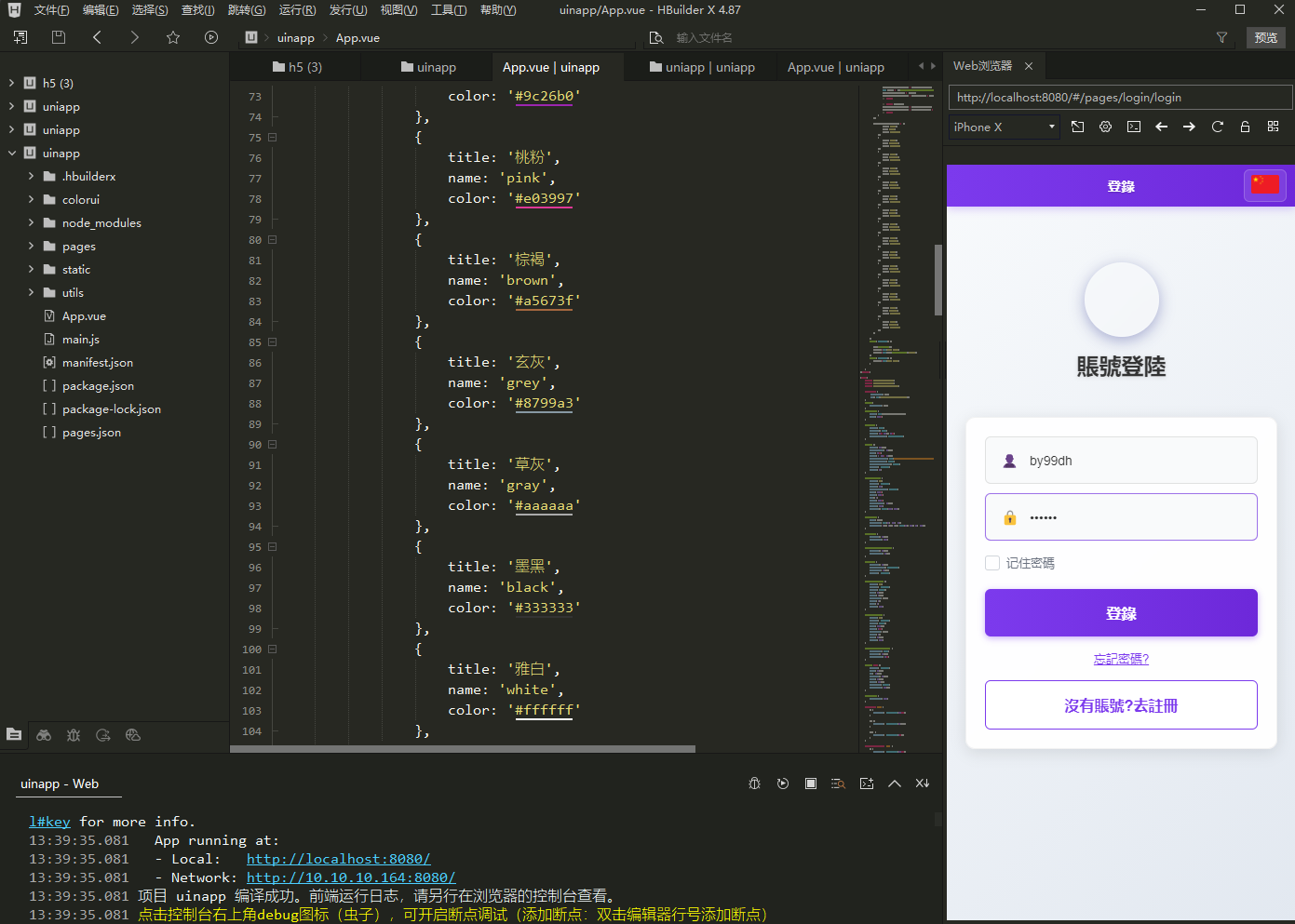Open manifest.json in file tree
The width and height of the screenshot is (1295, 924).
click(97, 362)
